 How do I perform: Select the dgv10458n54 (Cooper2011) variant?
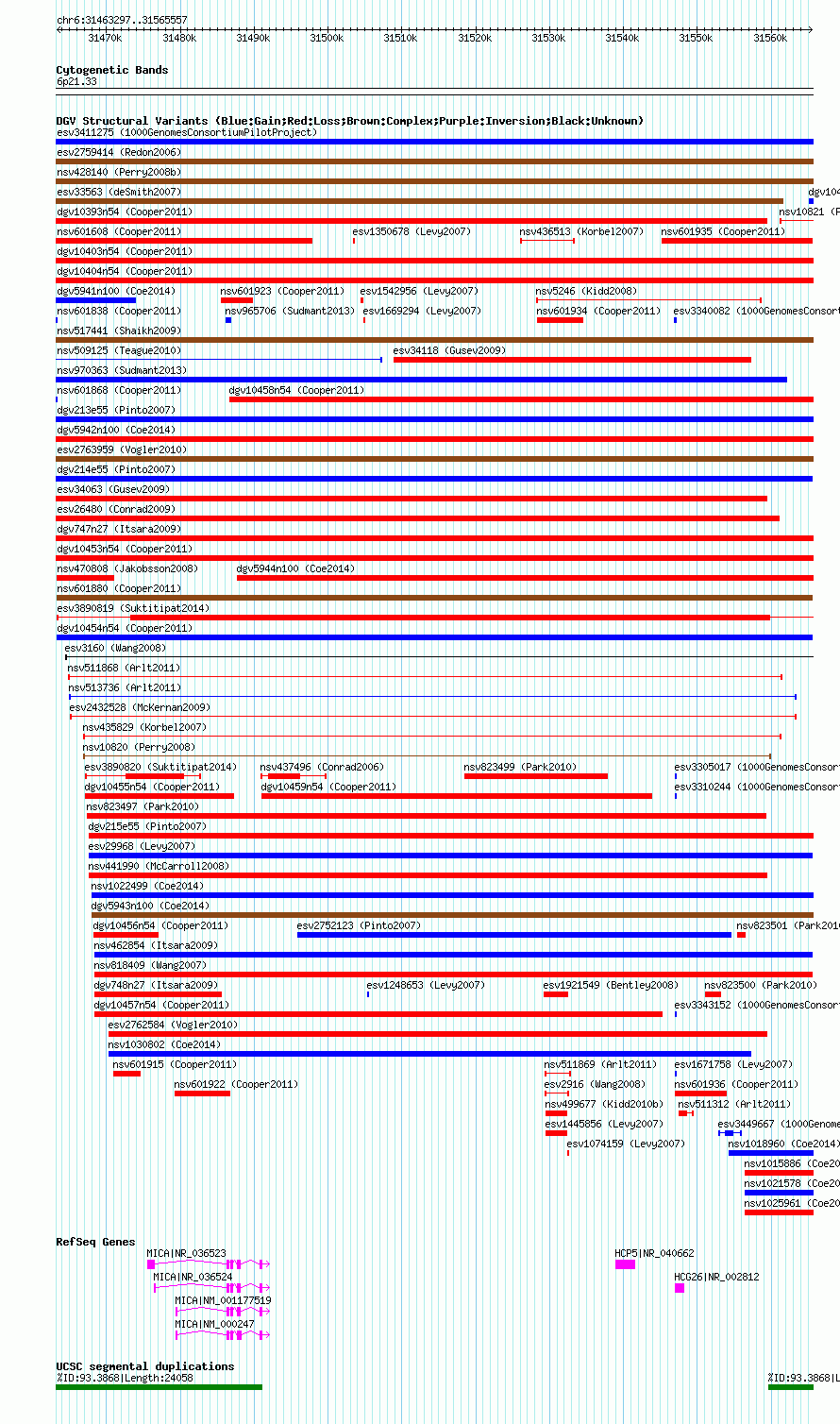click(x=296, y=391)
